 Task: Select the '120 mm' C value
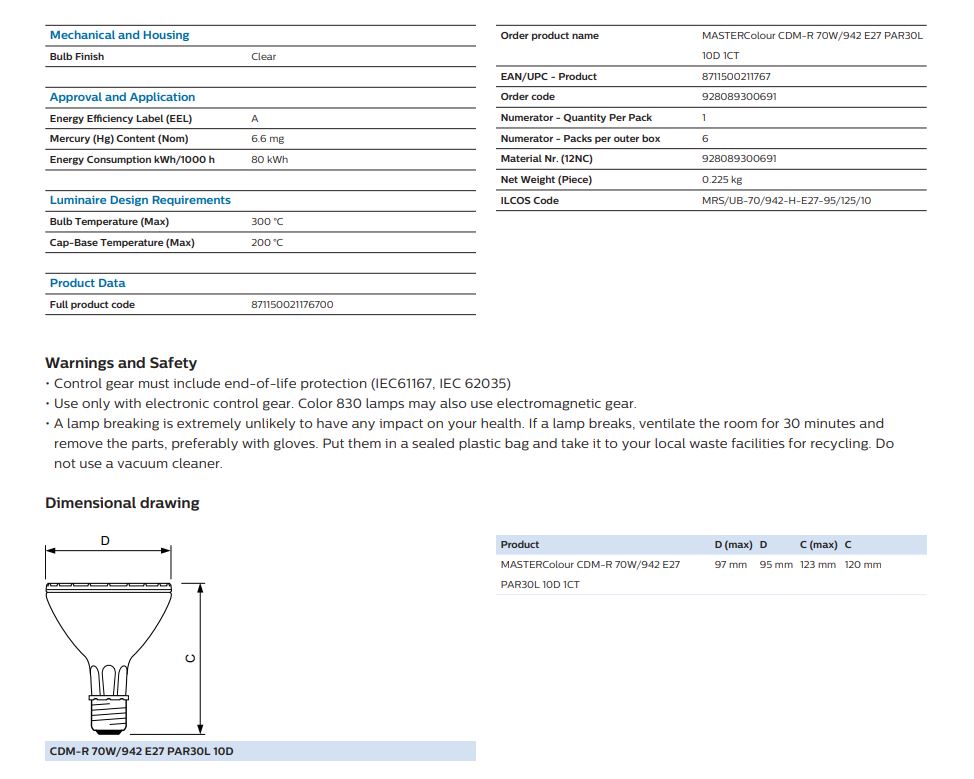pos(863,565)
